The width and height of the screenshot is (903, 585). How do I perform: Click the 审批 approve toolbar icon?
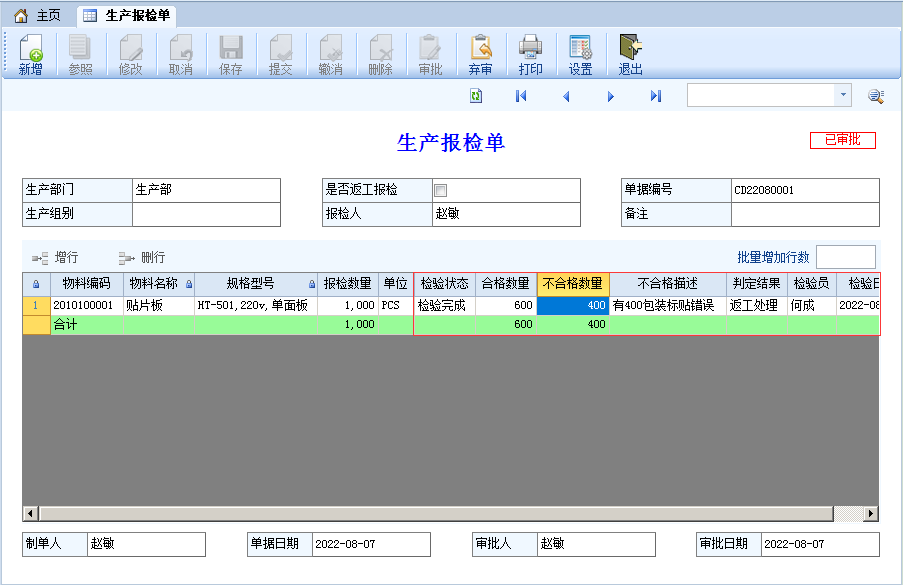tap(430, 55)
